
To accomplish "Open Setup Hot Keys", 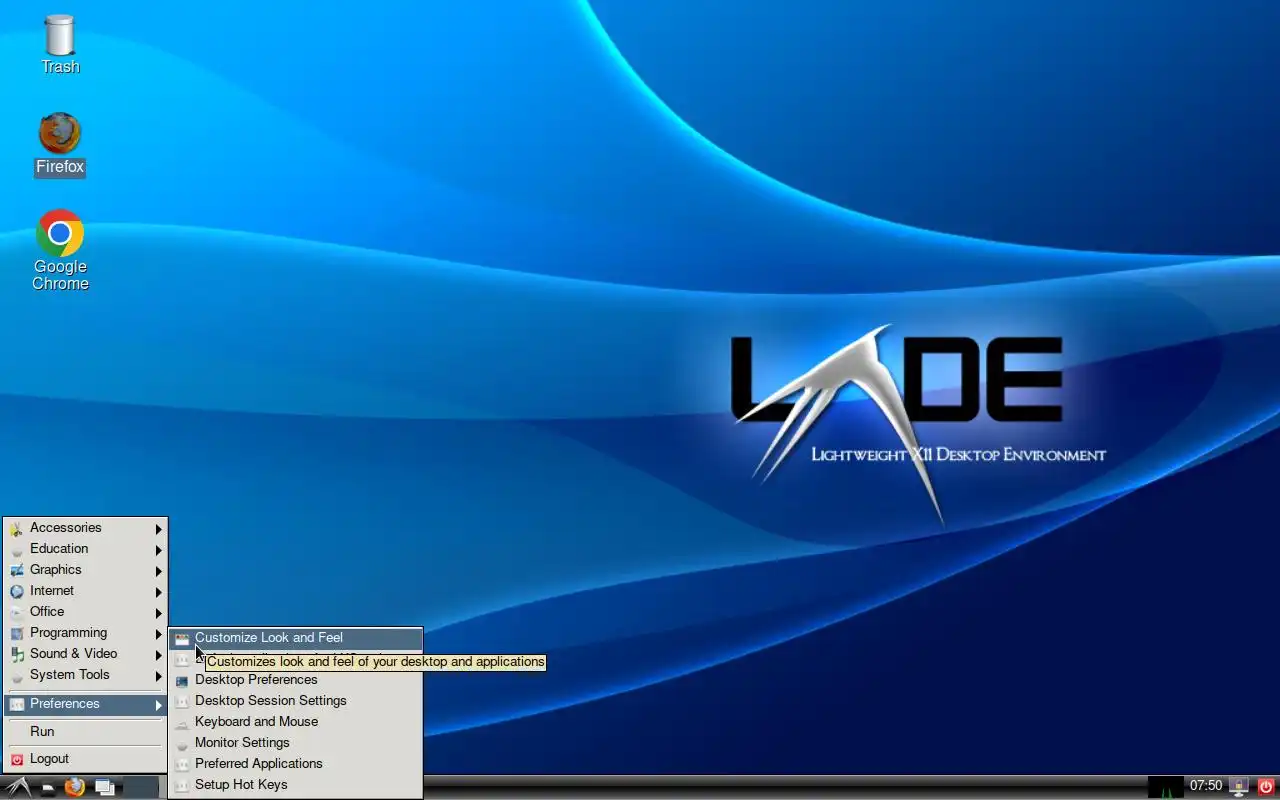I will [x=295, y=785].
